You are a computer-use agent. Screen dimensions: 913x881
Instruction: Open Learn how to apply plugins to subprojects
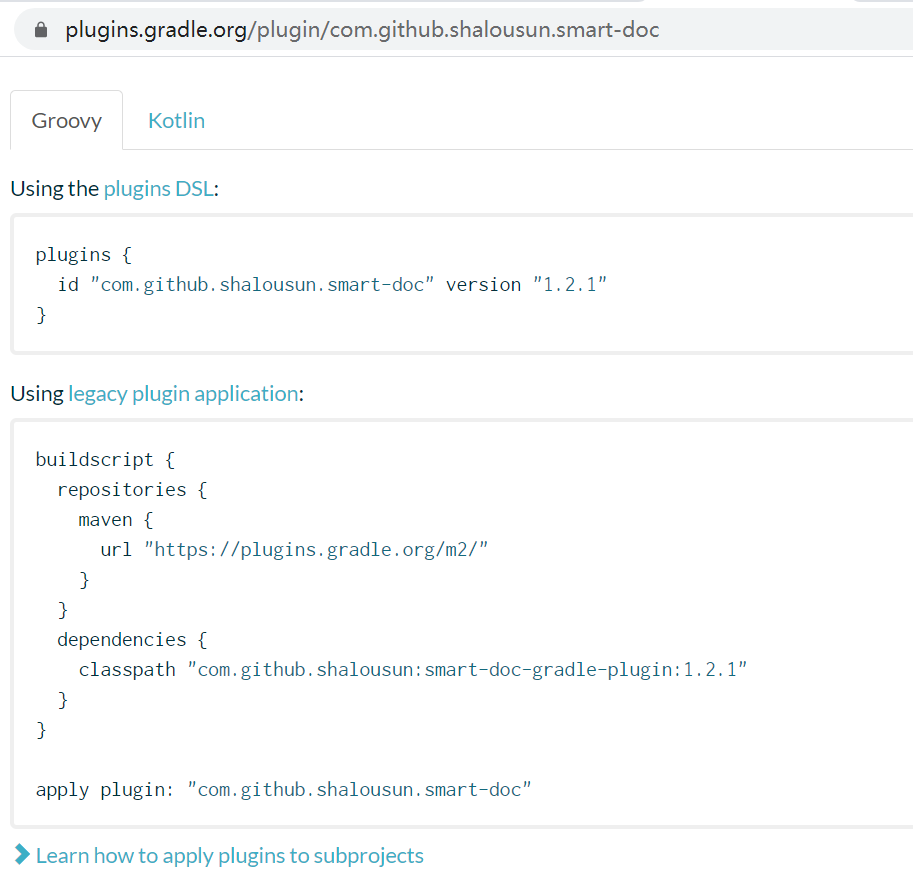point(229,855)
